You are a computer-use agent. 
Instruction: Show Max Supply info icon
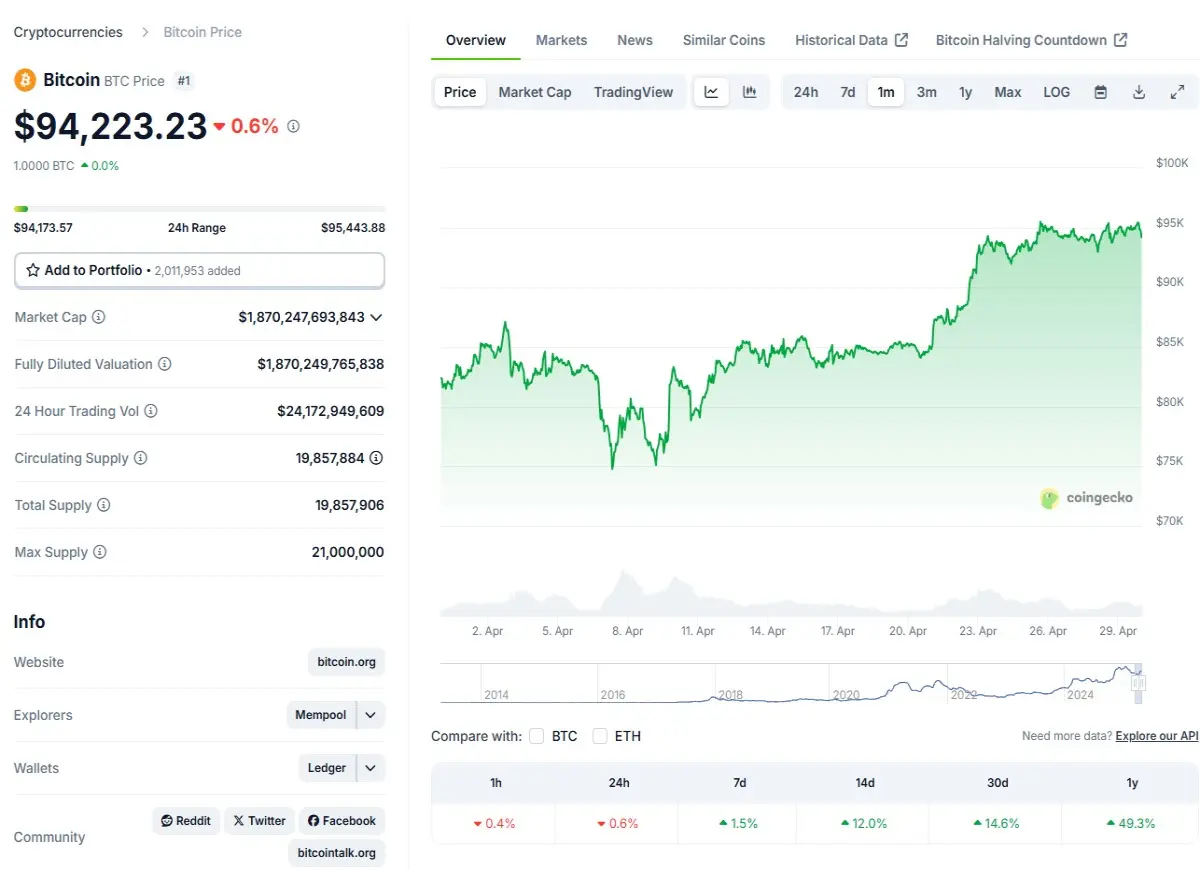100,552
